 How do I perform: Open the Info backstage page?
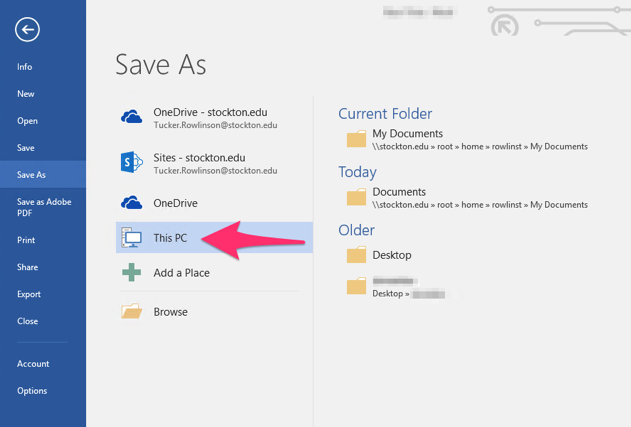[x=25, y=67]
